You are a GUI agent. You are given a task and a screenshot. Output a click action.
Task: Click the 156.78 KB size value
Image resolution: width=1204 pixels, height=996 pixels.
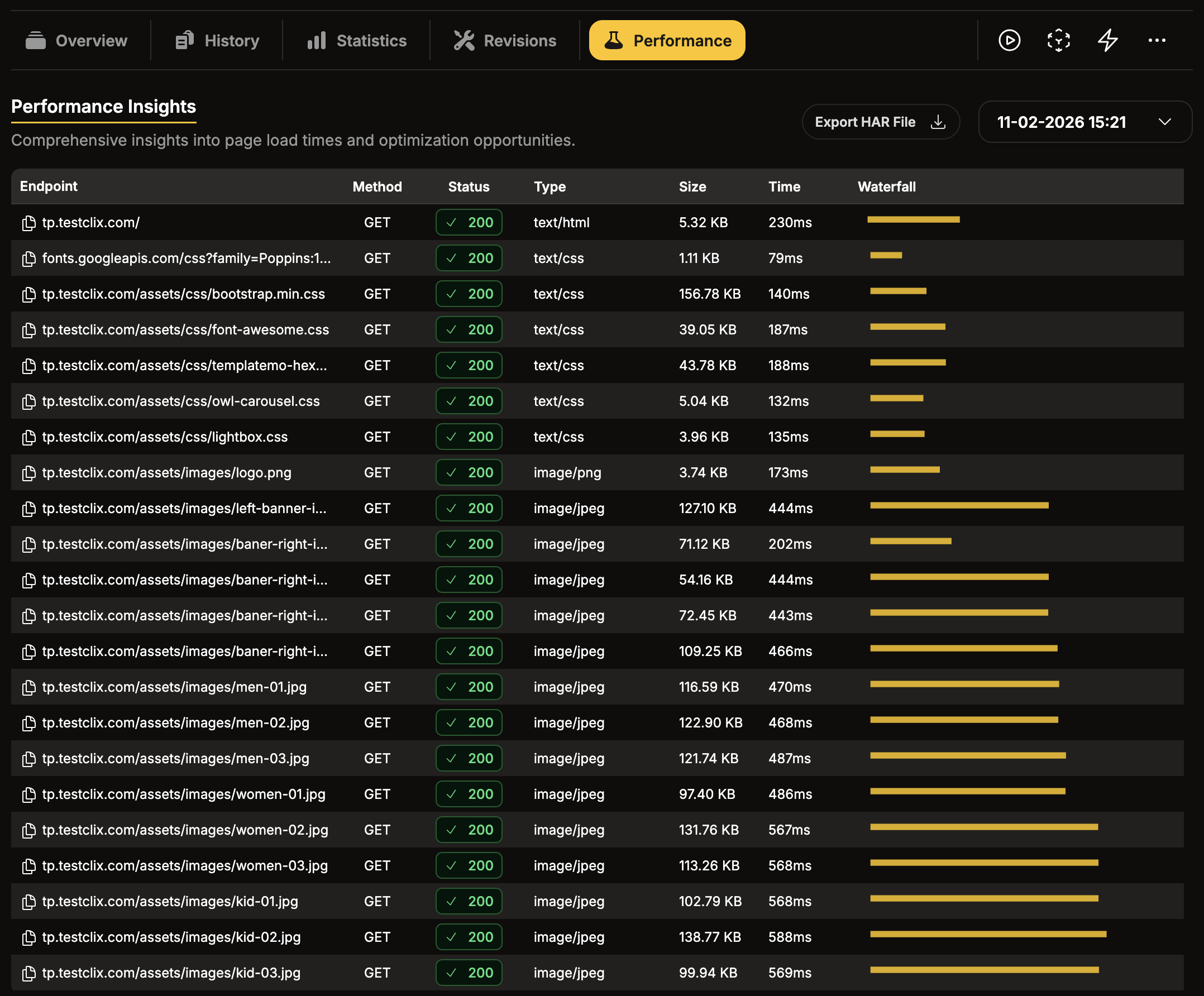710,294
